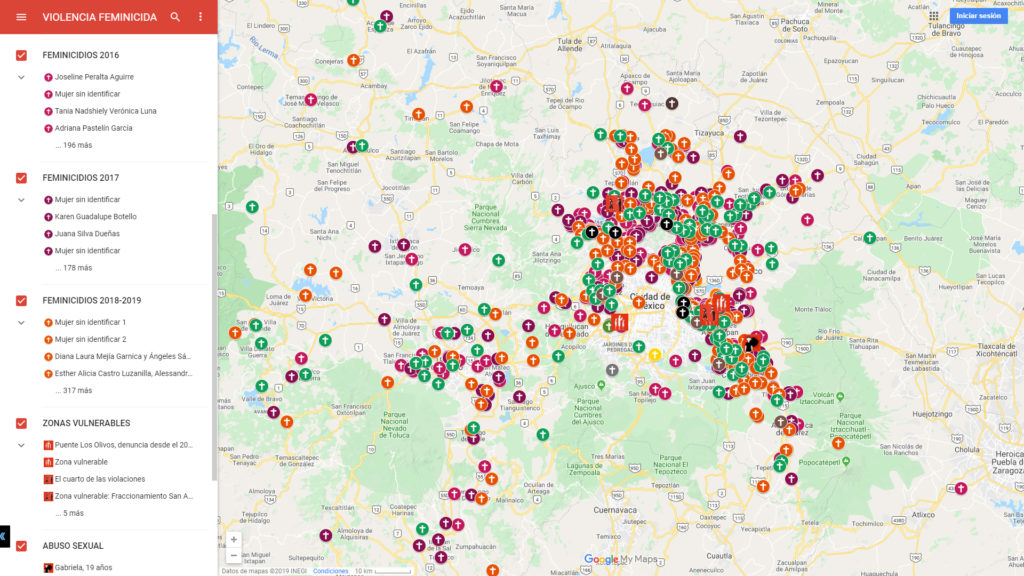The width and height of the screenshot is (1024, 576).
Task: Uncheck the Feminicidios 2016 layer
Action: coord(22,56)
